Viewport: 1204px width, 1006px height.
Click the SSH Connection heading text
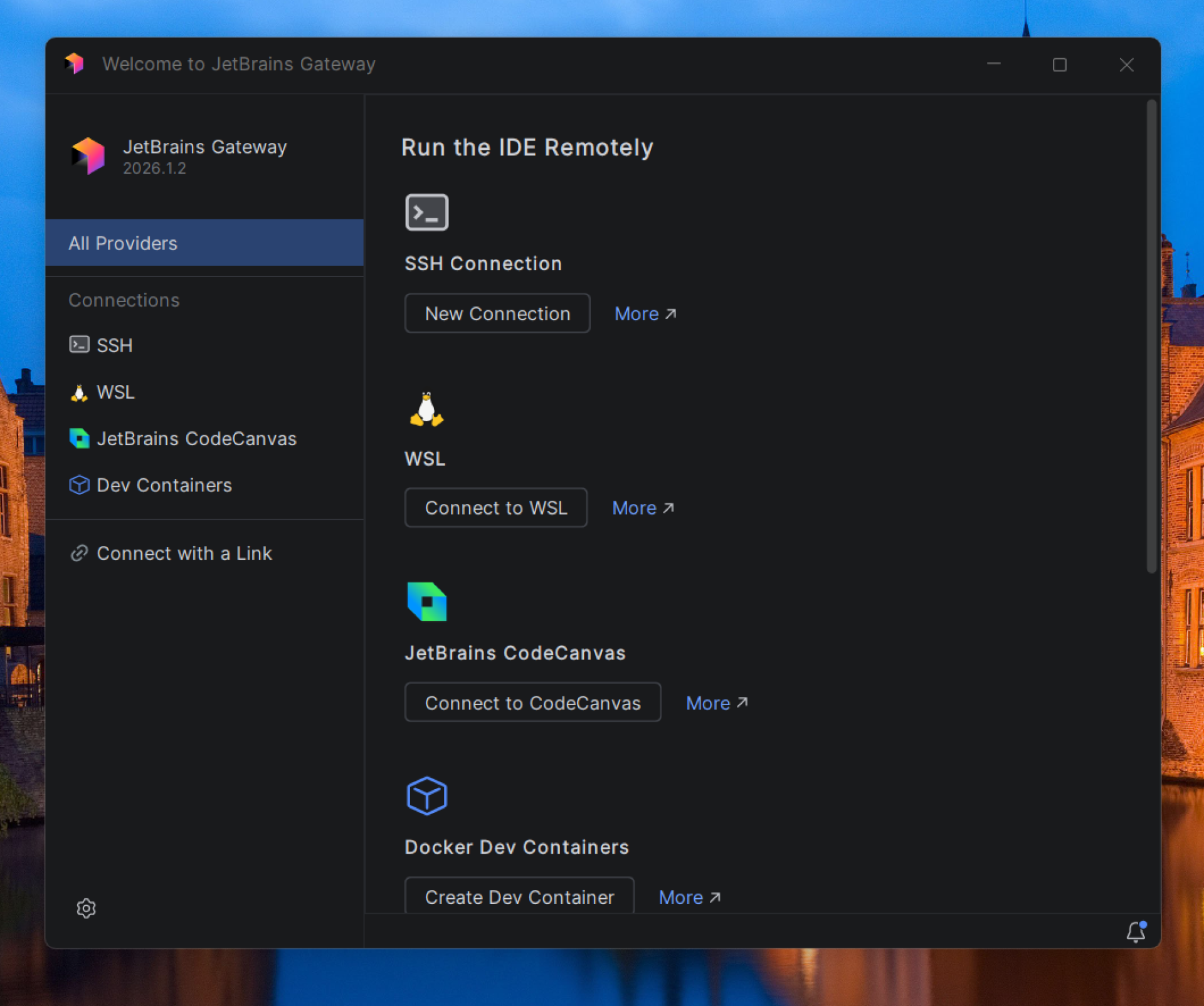[483, 263]
